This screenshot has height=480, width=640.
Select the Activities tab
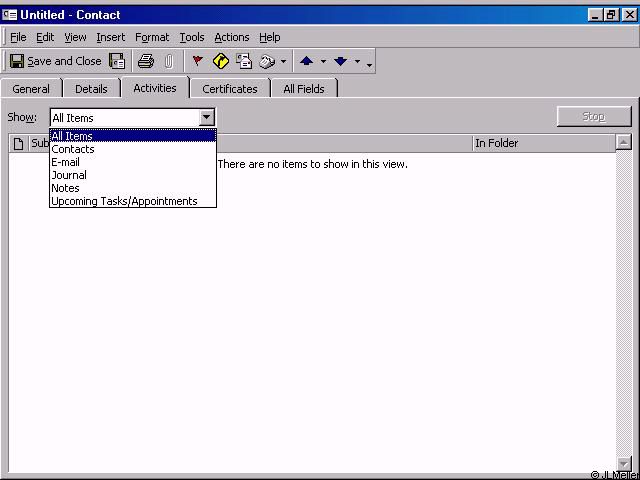coord(155,88)
